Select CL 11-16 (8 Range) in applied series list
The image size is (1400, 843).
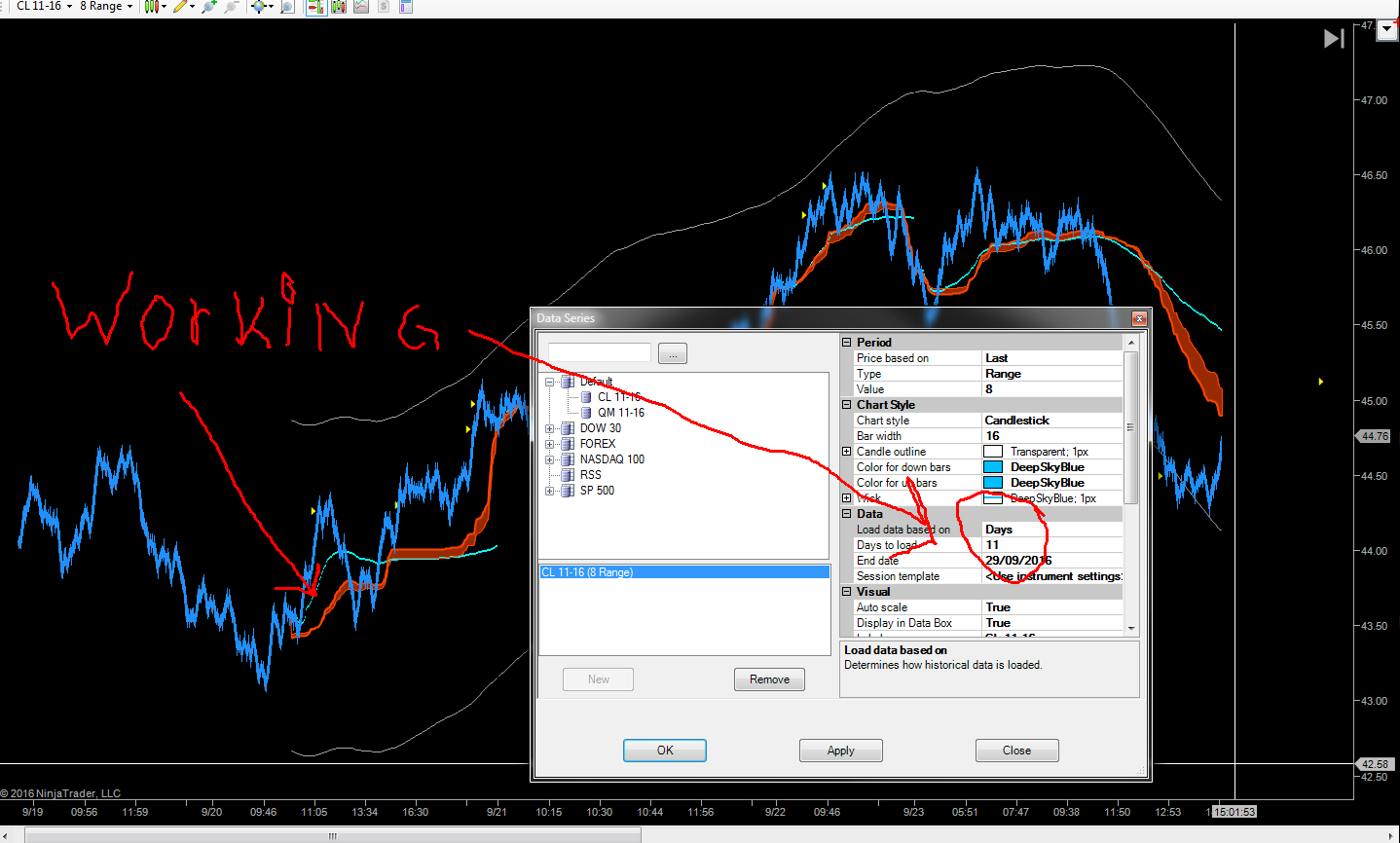684,572
